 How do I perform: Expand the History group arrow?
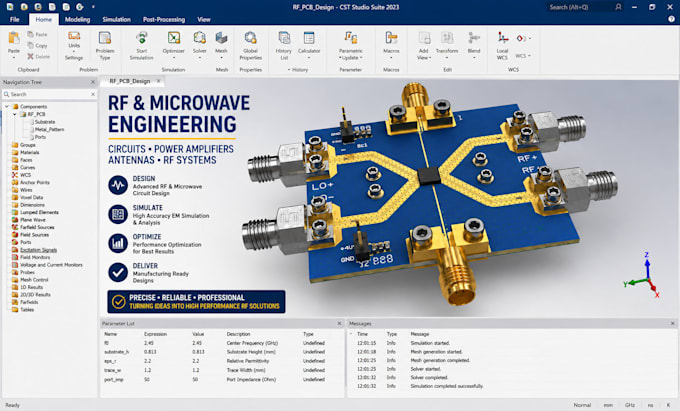[289, 70]
